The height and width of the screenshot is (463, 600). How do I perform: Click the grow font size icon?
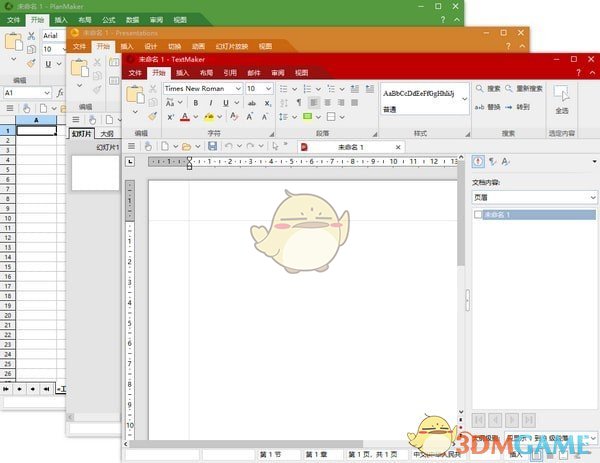(249, 116)
